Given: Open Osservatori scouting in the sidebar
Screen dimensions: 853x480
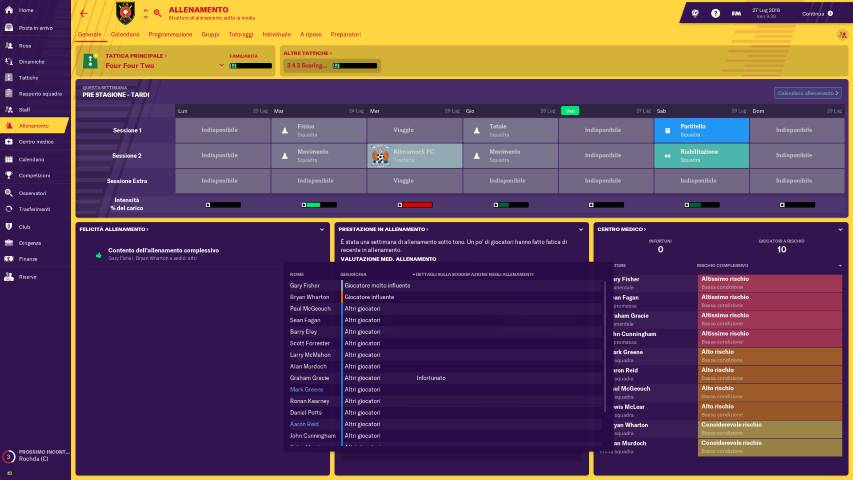Looking at the screenshot, I should [x=33, y=192].
